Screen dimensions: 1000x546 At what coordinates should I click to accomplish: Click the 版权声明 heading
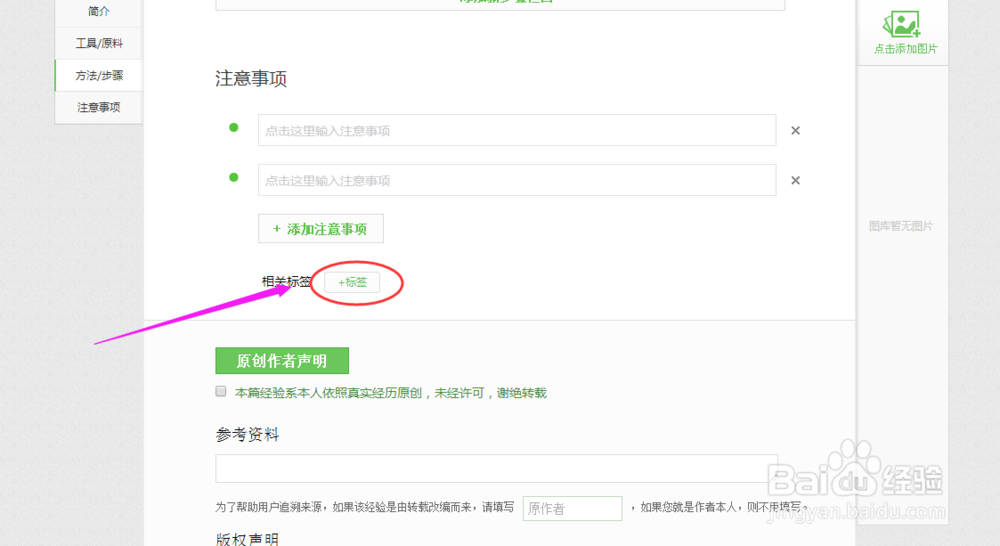point(247,539)
